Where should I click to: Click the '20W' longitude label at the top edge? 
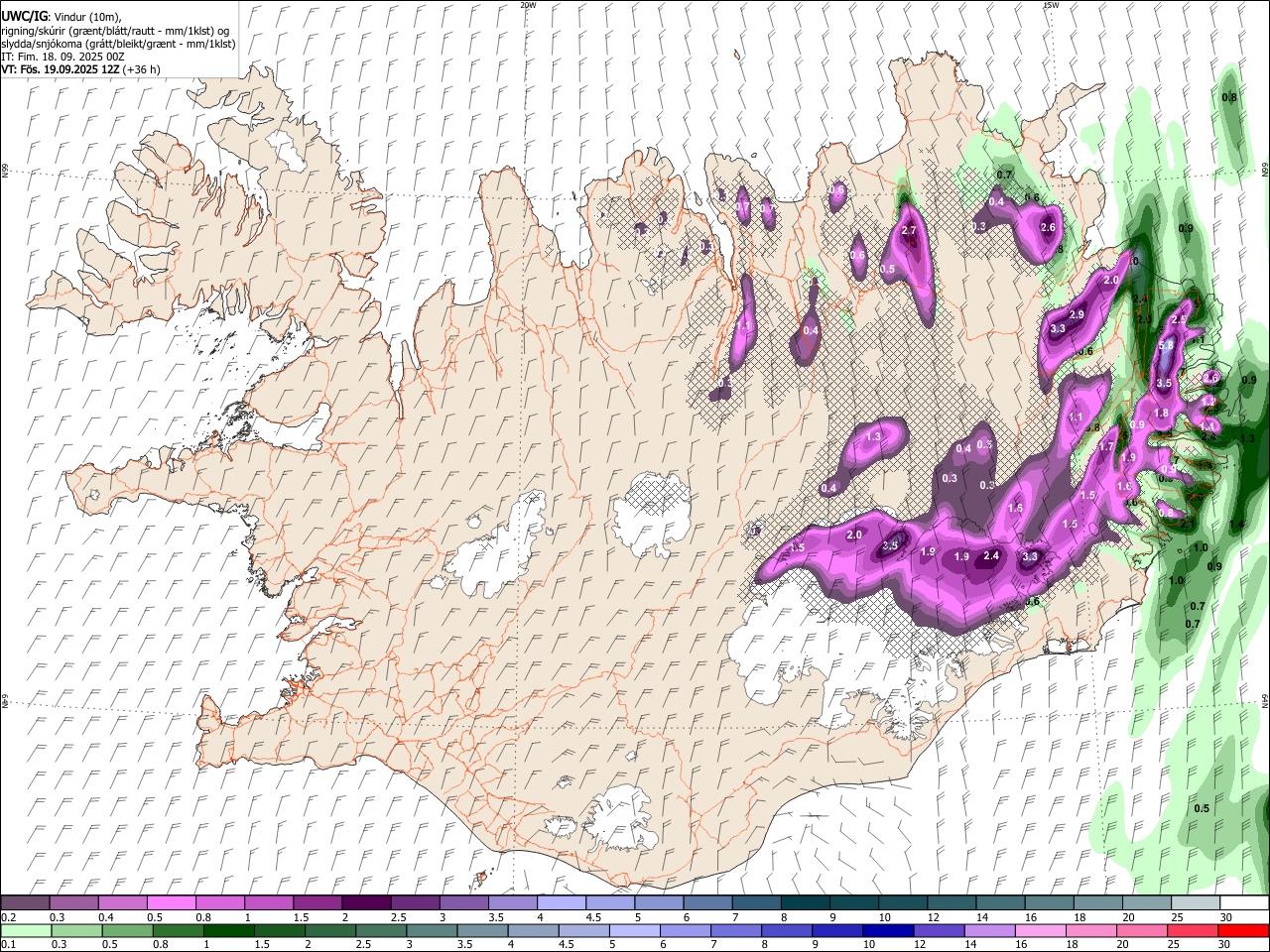[528, 5]
